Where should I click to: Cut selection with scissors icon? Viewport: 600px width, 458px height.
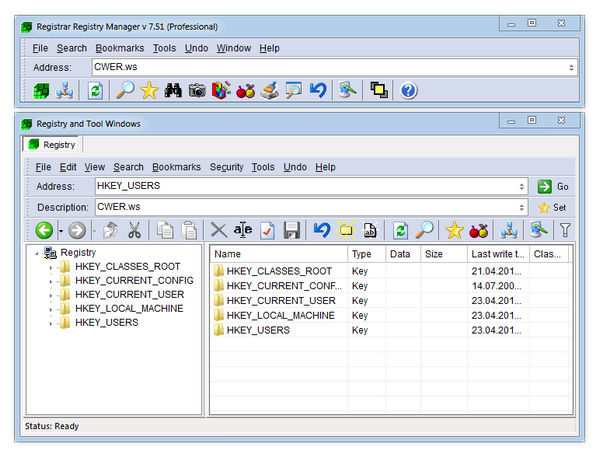click(x=134, y=230)
